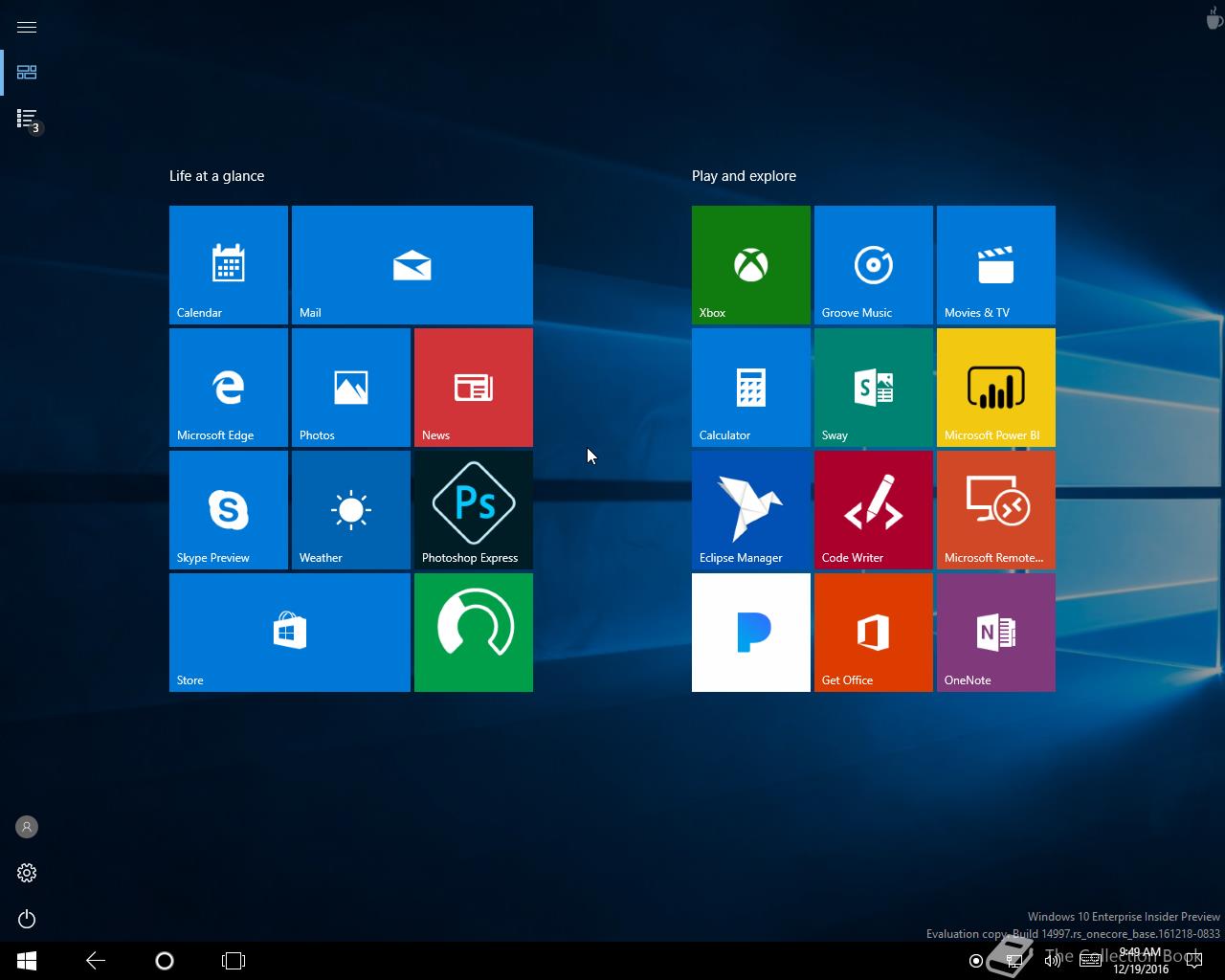Open the Sway tile
Screen dimensions: 1225x980
pyautogui.click(x=874, y=388)
